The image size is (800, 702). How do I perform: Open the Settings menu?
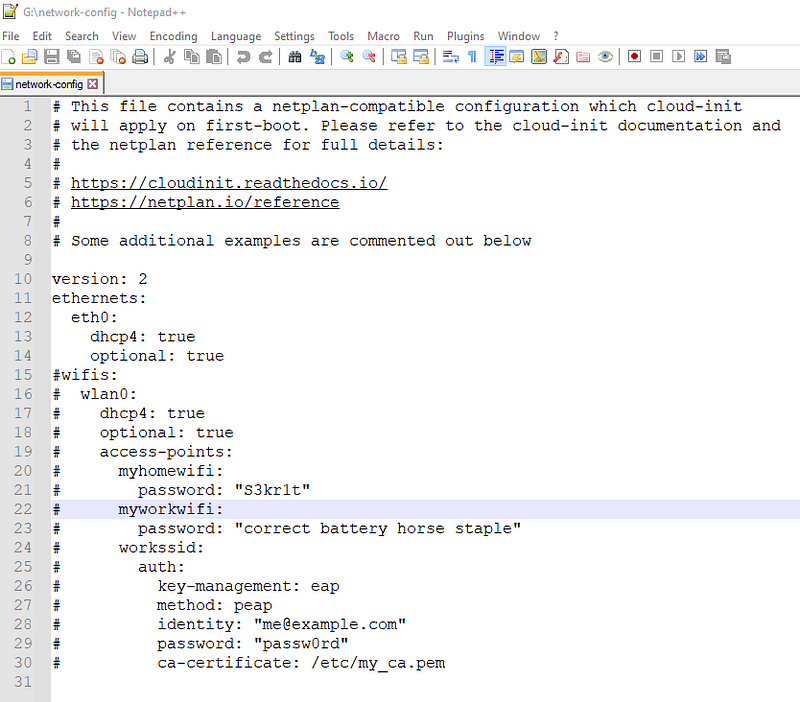pyautogui.click(x=294, y=36)
